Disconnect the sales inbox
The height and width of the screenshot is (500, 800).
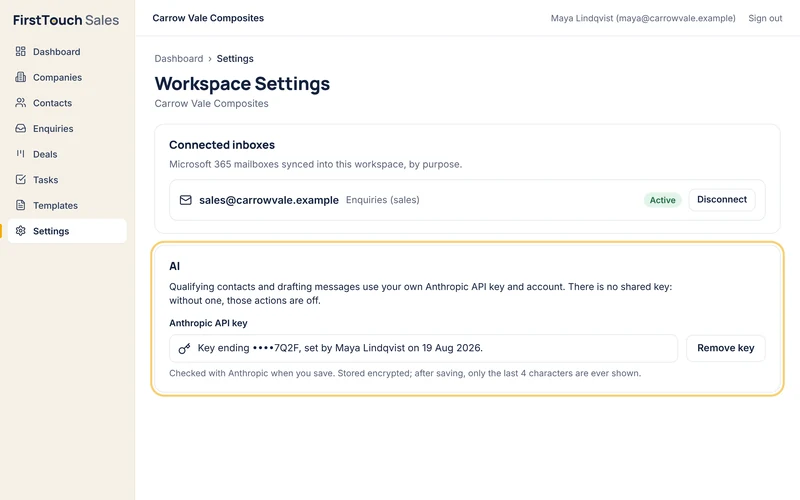click(x=722, y=199)
